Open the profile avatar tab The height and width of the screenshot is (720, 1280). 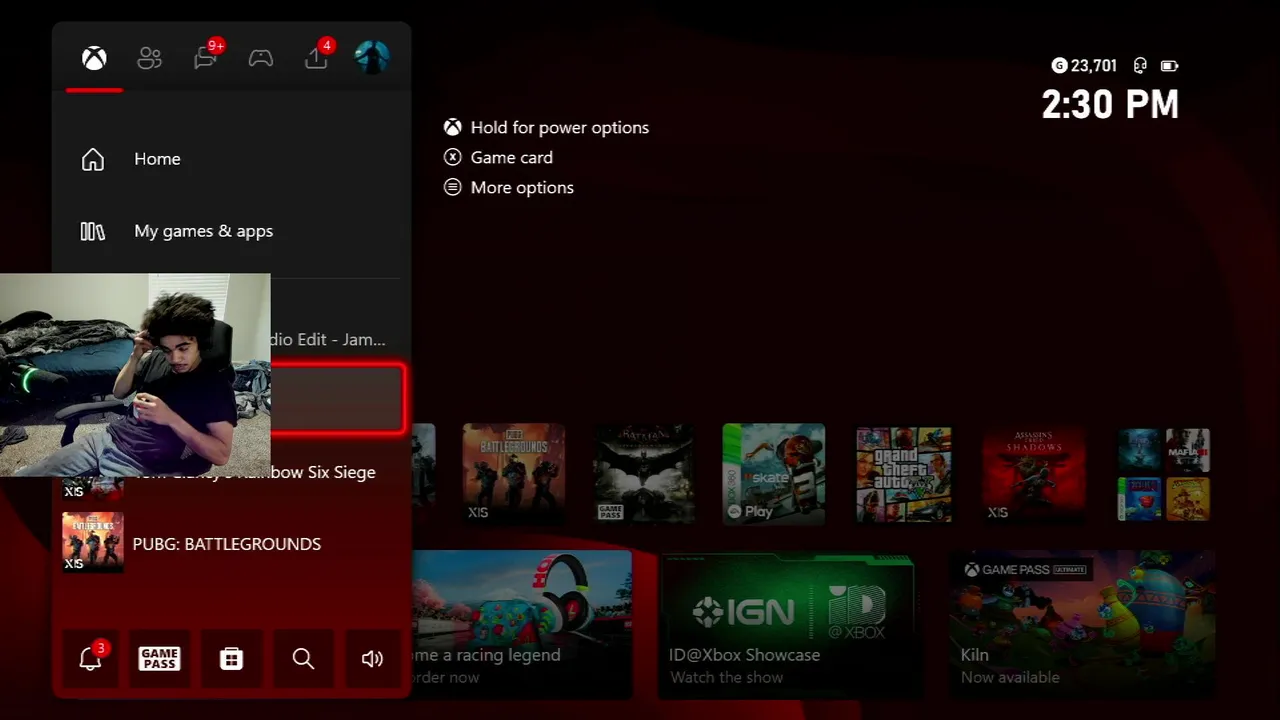[372, 57]
